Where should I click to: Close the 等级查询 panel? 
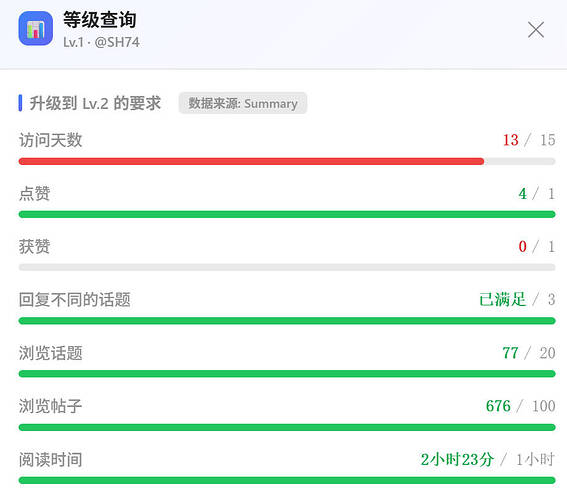tap(536, 30)
